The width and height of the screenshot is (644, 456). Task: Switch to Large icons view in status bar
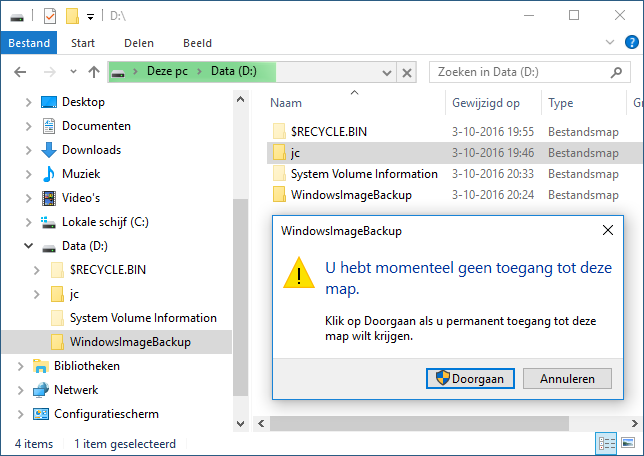628,443
